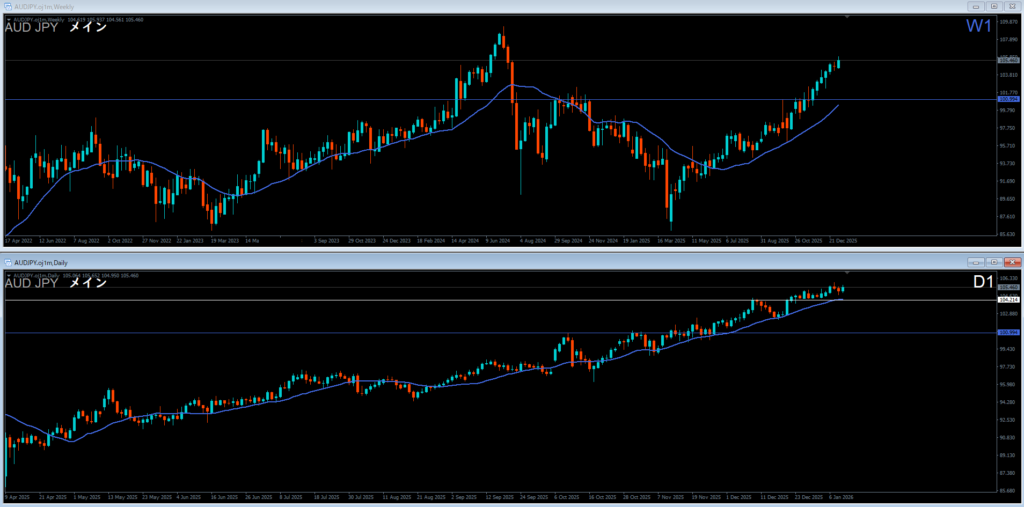Viewport: 1024px width, 507px height.
Task: Click the white D1 timeframe label
Action: [x=981, y=283]
